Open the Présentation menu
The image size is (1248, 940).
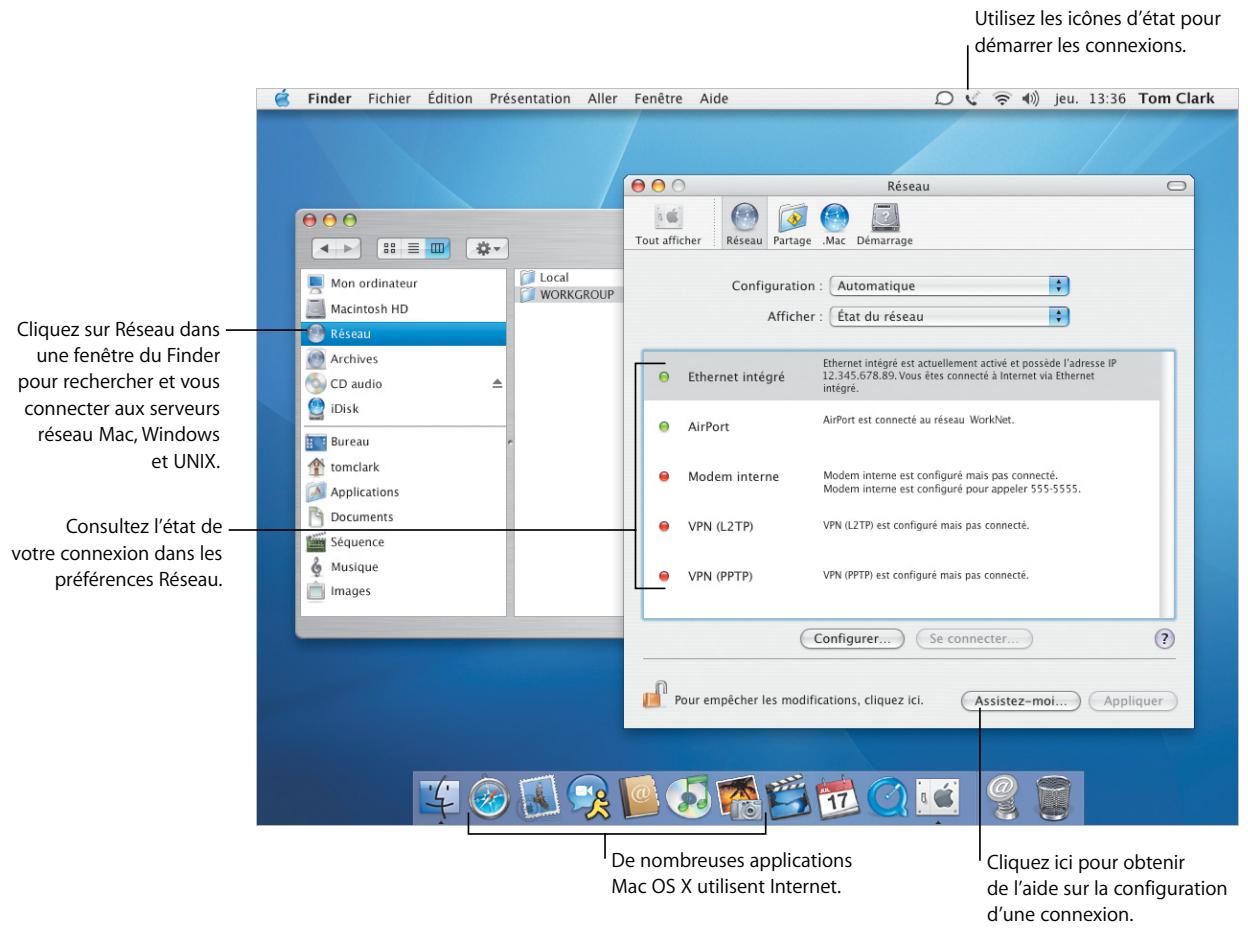530,99
